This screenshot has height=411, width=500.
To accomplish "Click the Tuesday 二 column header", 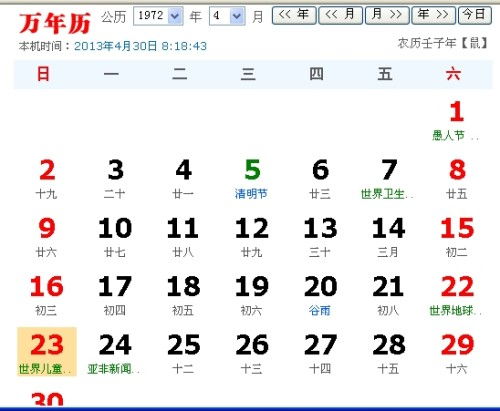I will [x=180, y=74].
